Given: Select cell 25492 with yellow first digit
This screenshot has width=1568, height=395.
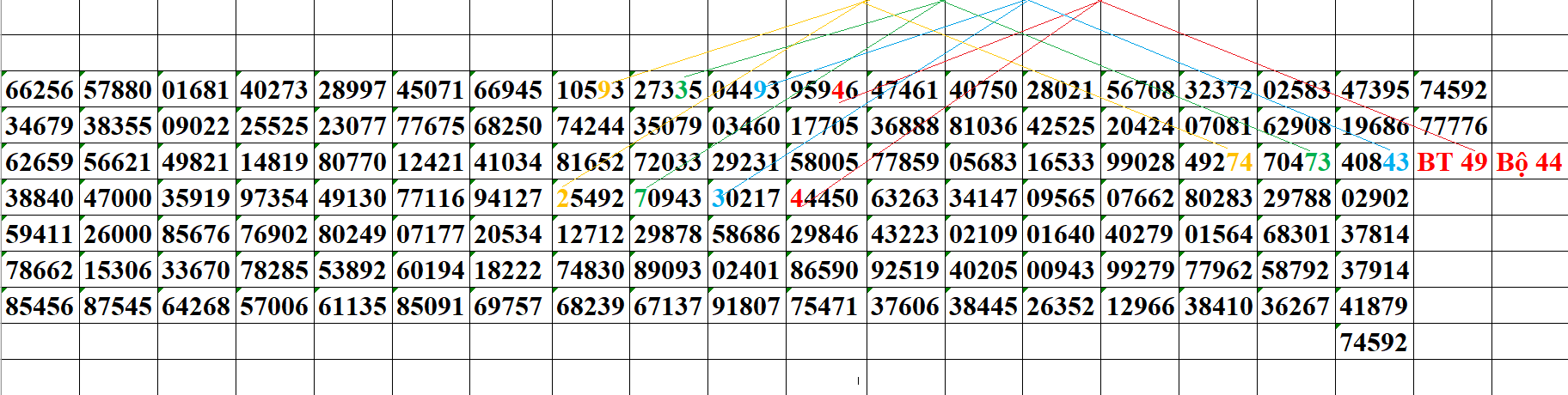Looking at the screenshot, I should click(x=590, y=198).
